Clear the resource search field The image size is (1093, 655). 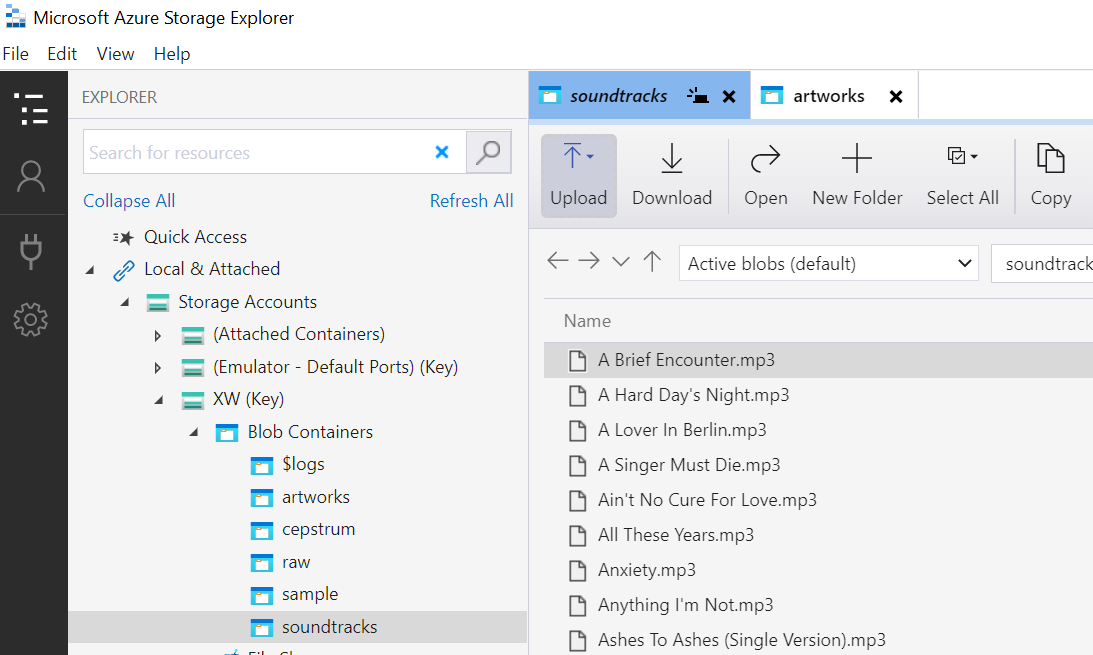pyautogui.click(x=442, y=152)
